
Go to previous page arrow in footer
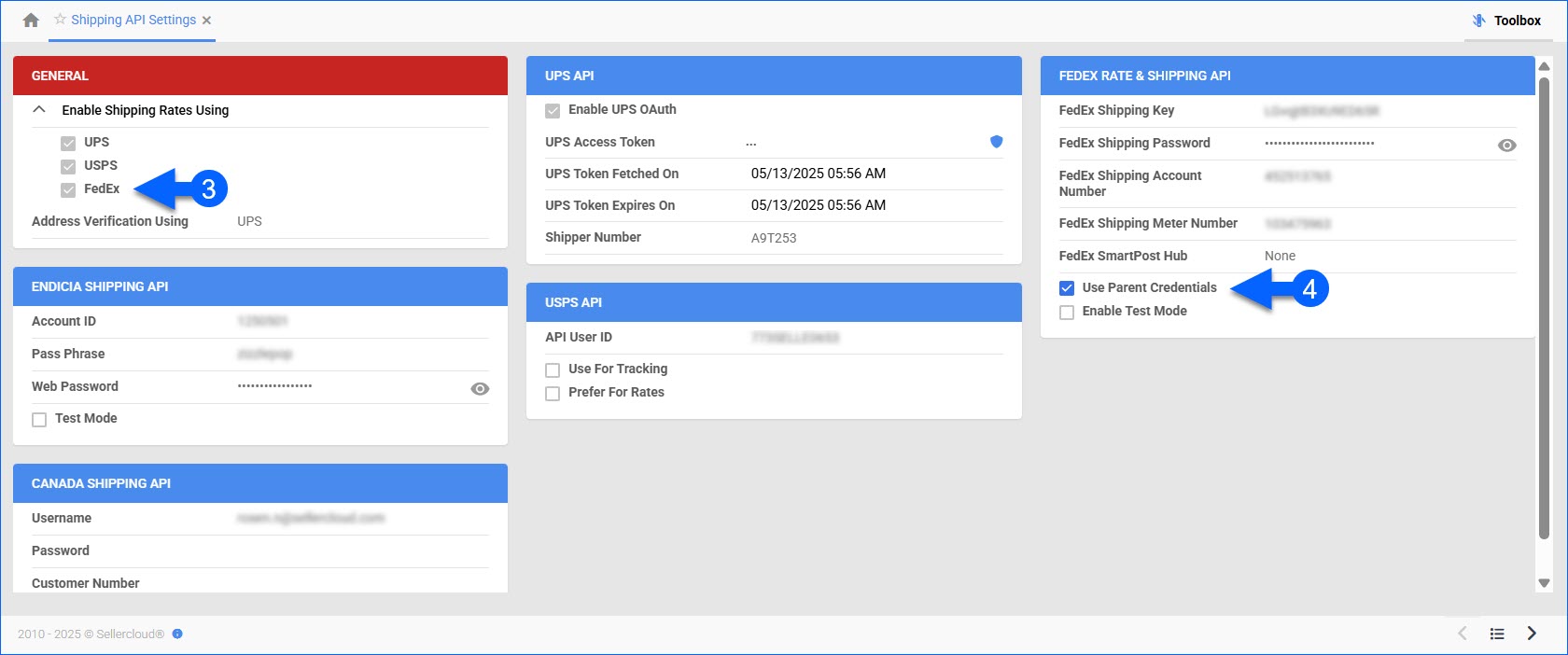point(1463,634)
